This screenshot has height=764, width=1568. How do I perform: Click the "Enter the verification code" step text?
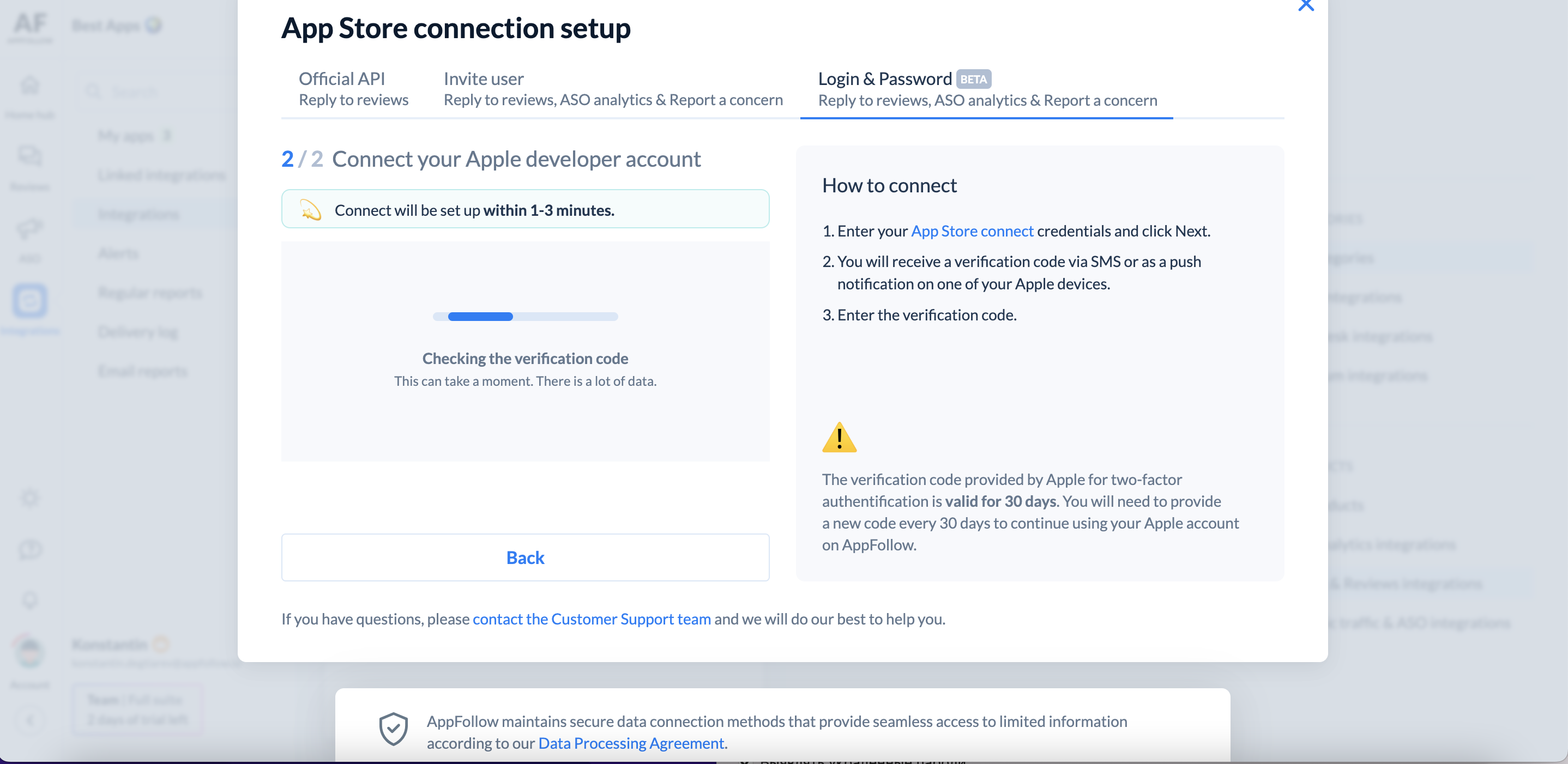coord(926,315)
